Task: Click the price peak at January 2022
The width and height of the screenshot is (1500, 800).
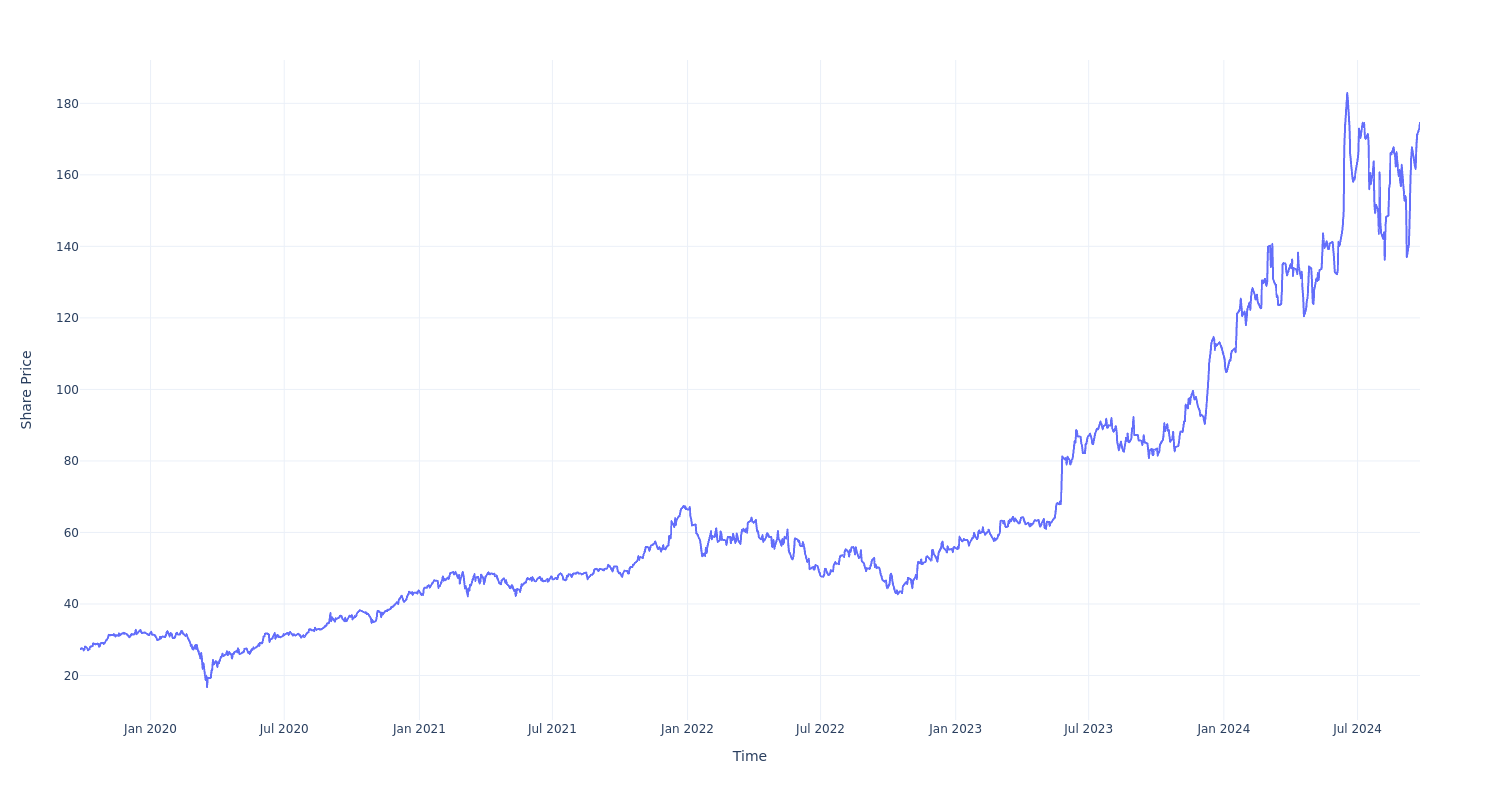Action: coord(684,506)
